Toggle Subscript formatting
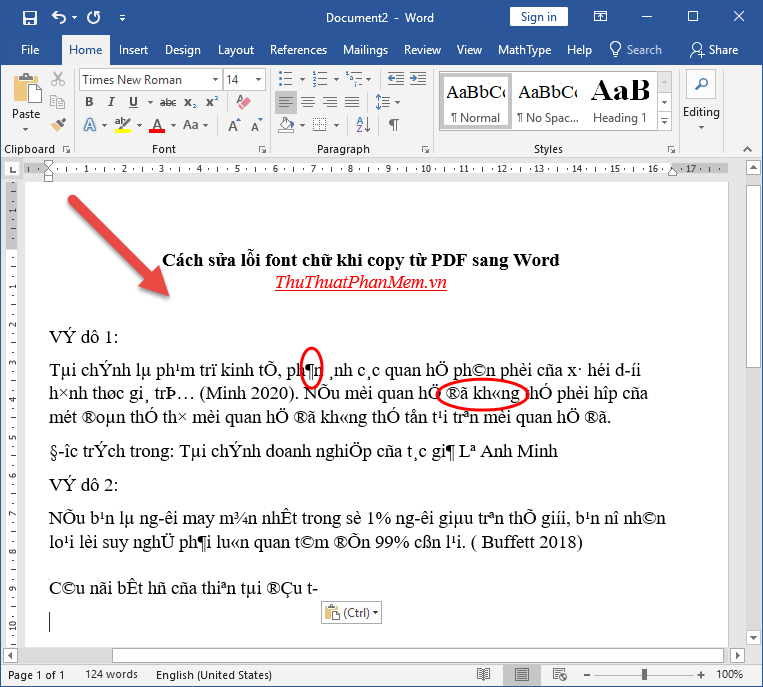Screen dimensions: 763x687 click(190, 102)
